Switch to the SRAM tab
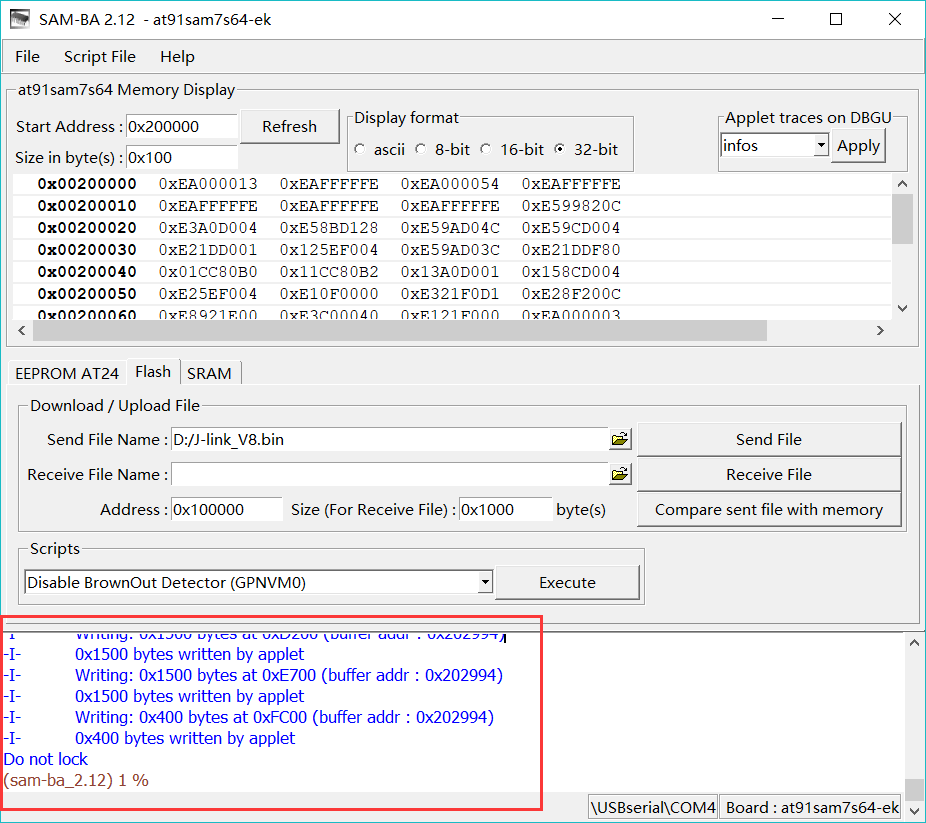Viewport: 926px width, 823px height. tap(210, 372)
